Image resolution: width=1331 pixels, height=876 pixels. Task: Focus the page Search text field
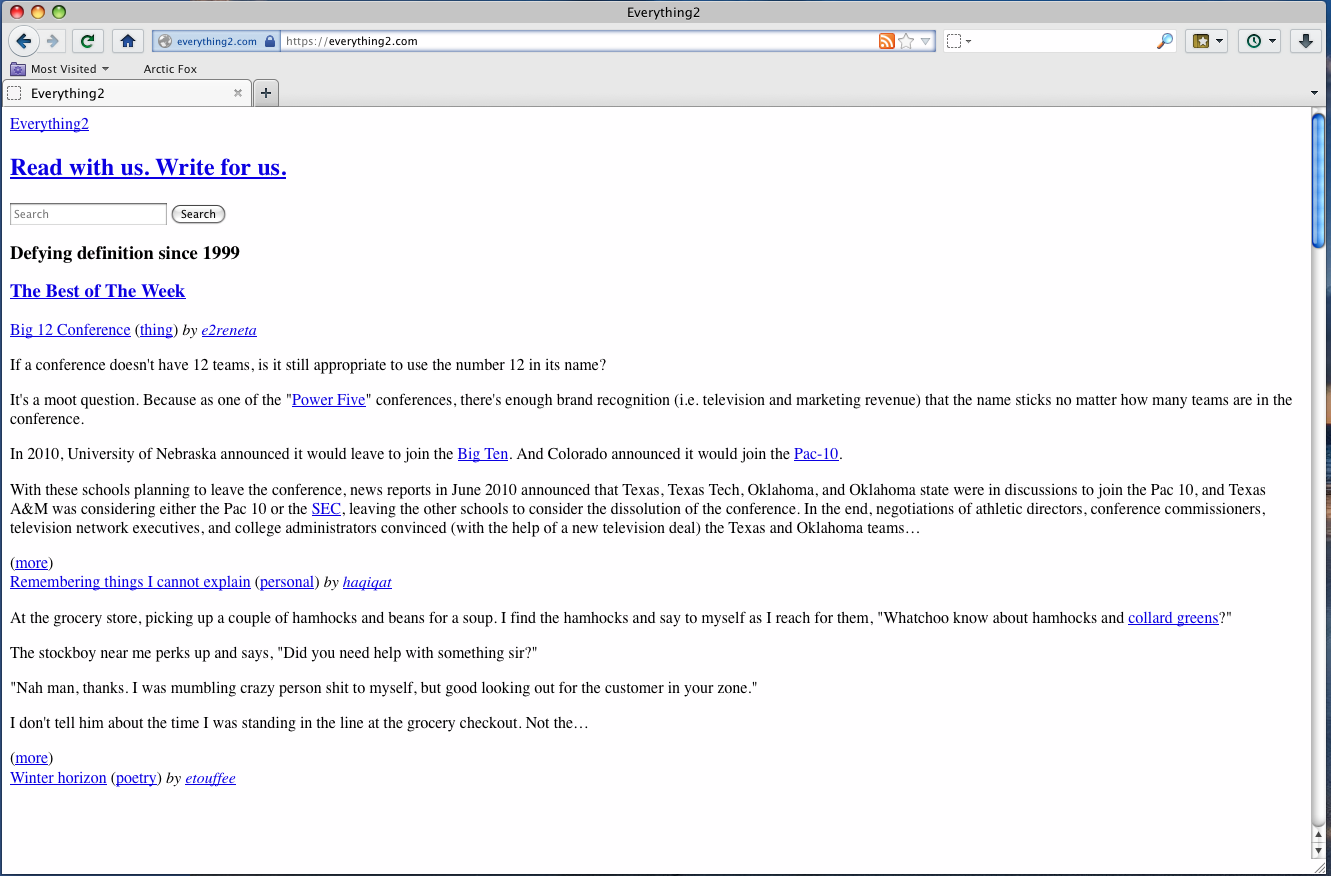88,214
